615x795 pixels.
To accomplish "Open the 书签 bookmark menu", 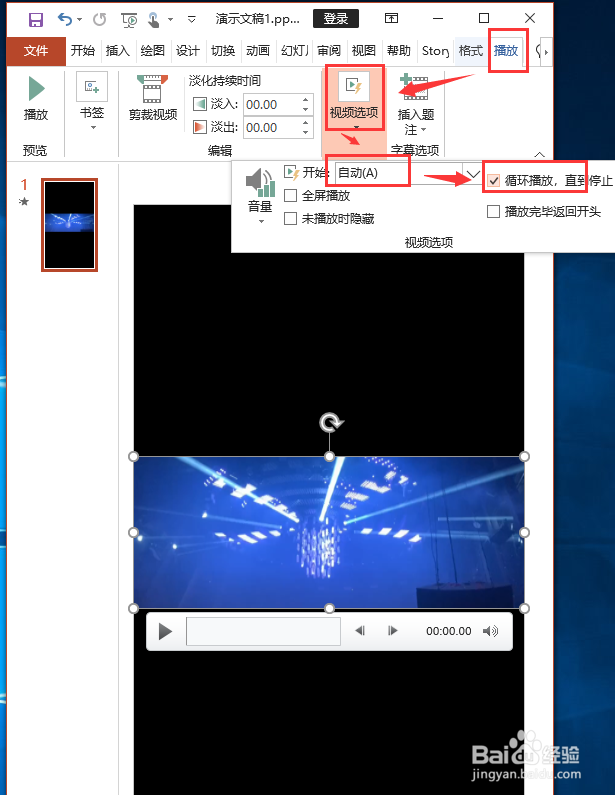I will tap(92, 101).
